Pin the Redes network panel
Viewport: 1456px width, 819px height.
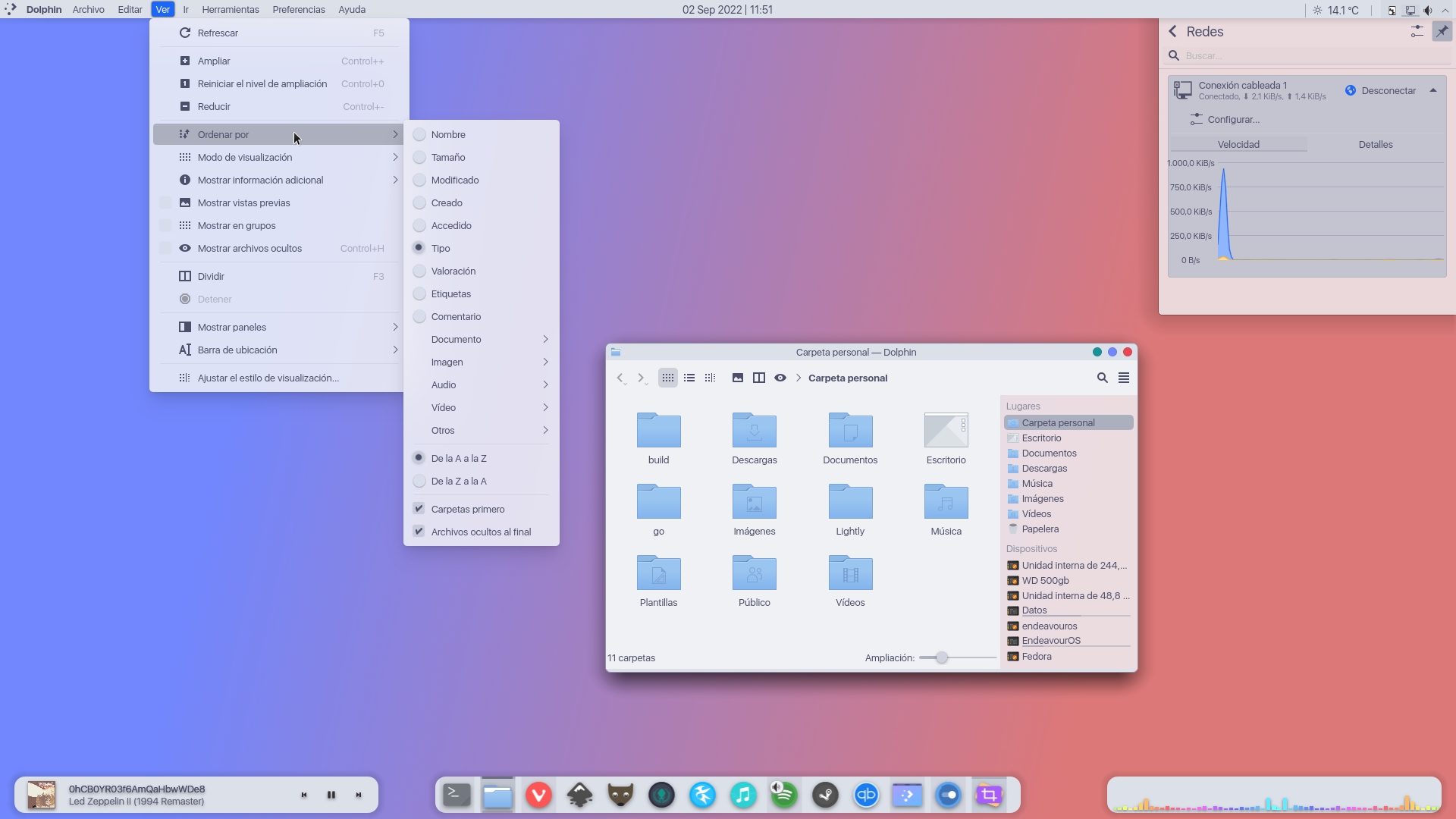tap(1441, 31)
